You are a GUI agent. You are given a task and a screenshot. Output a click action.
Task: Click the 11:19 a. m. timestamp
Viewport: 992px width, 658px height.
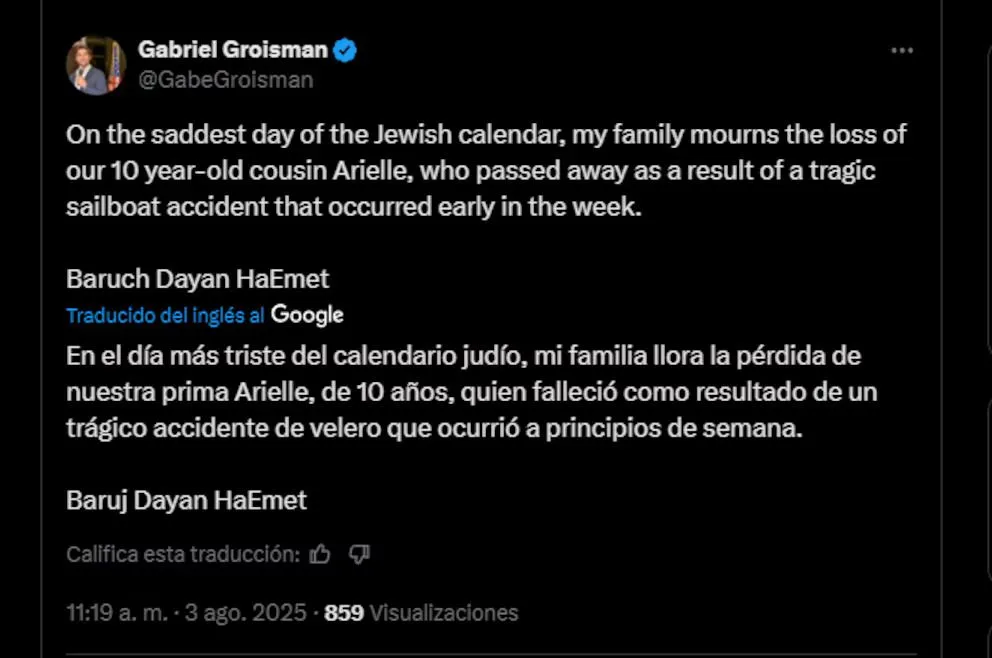coord(116,613)
